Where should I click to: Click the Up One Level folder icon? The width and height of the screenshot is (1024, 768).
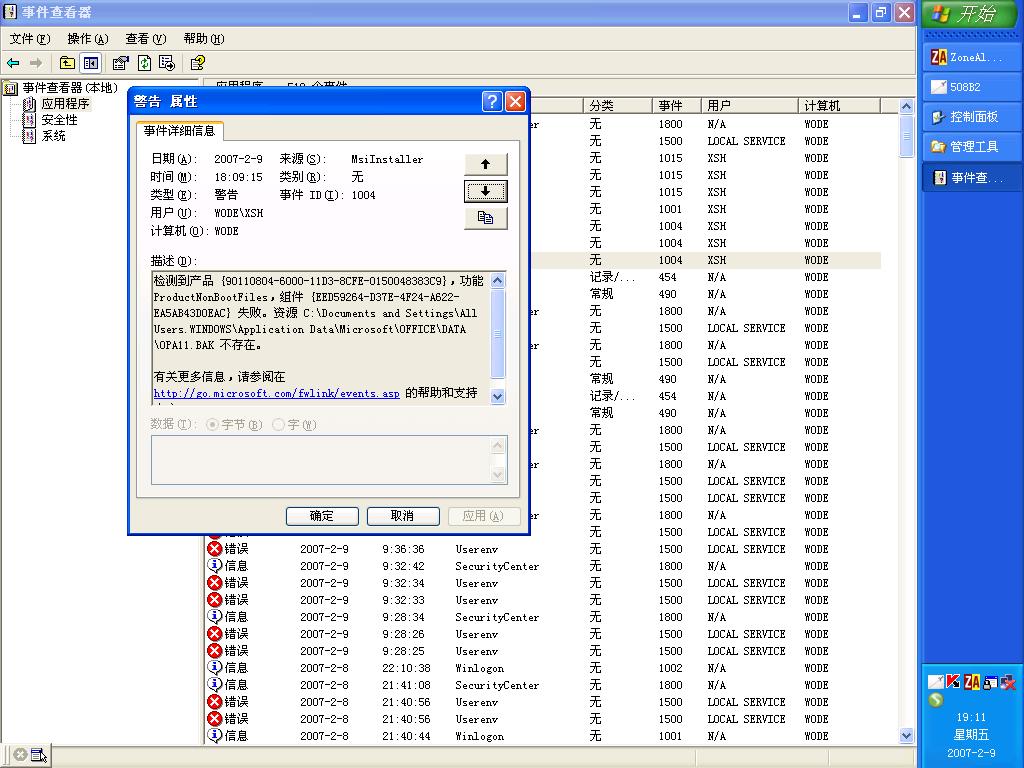tap(67, 63)
